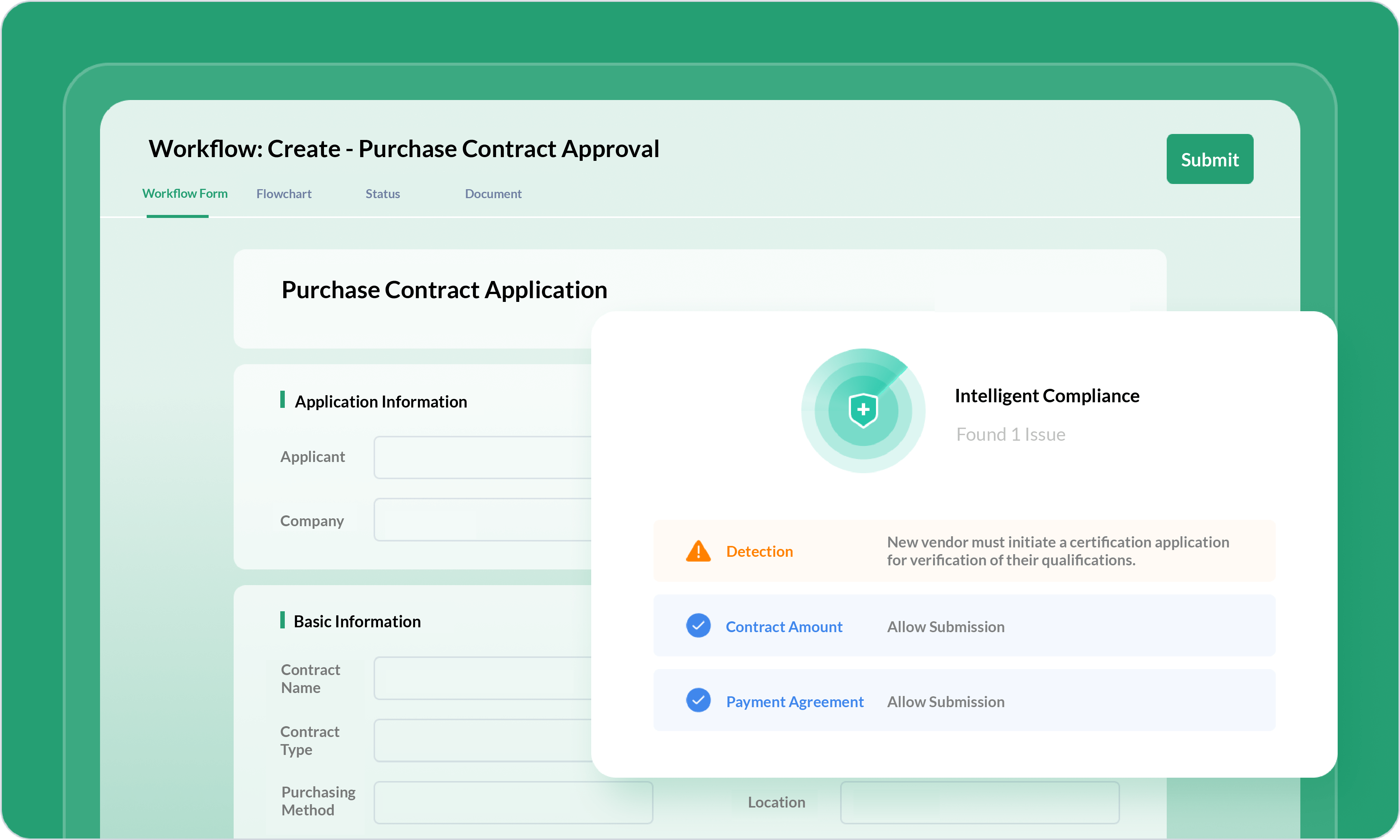This screenshot has width=1400, height=840.
Task: Focus the Contract Name field
Action: (482, 678)
